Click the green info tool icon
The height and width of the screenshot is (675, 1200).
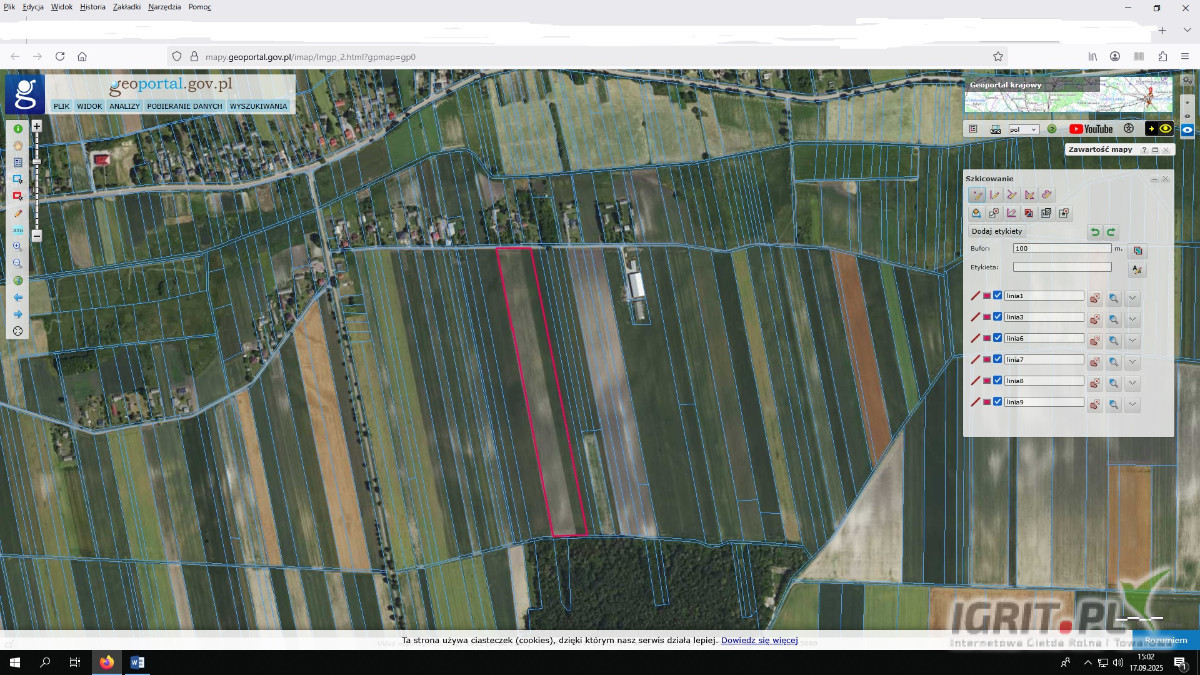[x=18, y=129]
